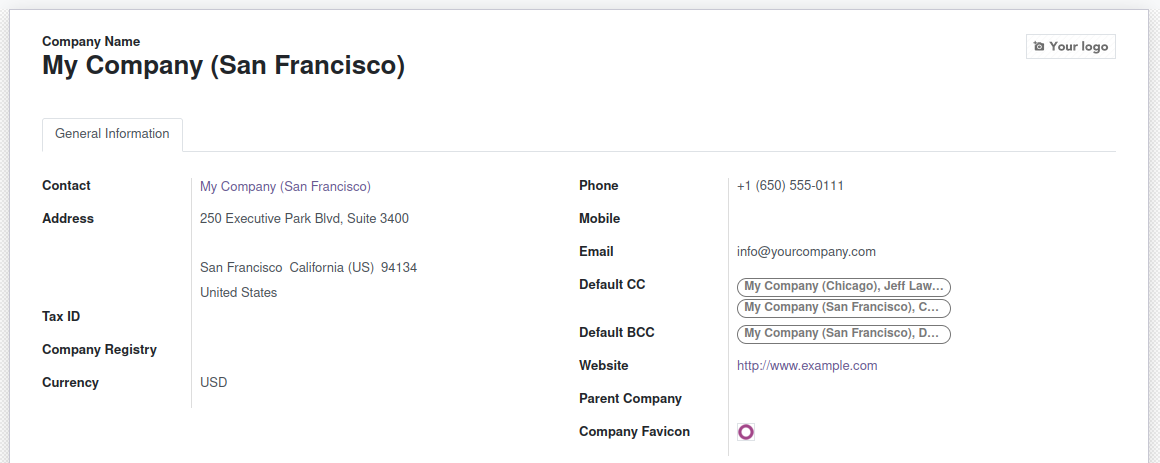Select the Default BCC tag My Company (San Francisco), D…
This screenshot has width=1160, height=463.
[843, 334]
